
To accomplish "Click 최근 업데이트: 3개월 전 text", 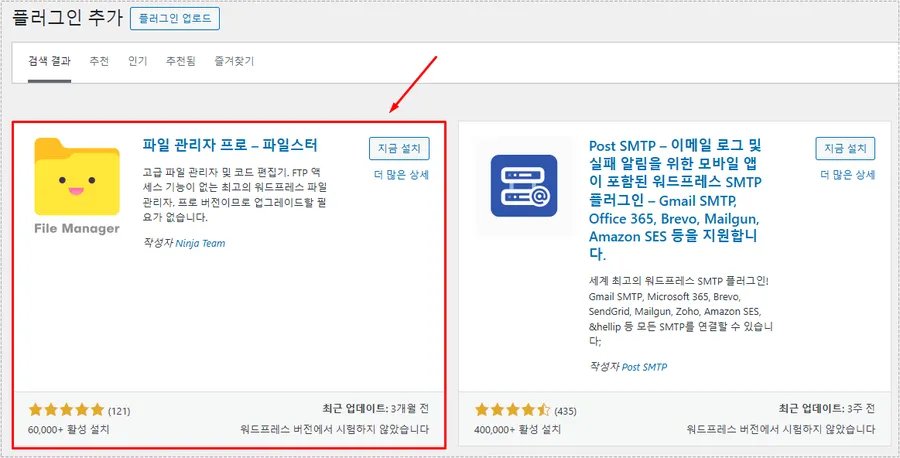I will point(376,409).
